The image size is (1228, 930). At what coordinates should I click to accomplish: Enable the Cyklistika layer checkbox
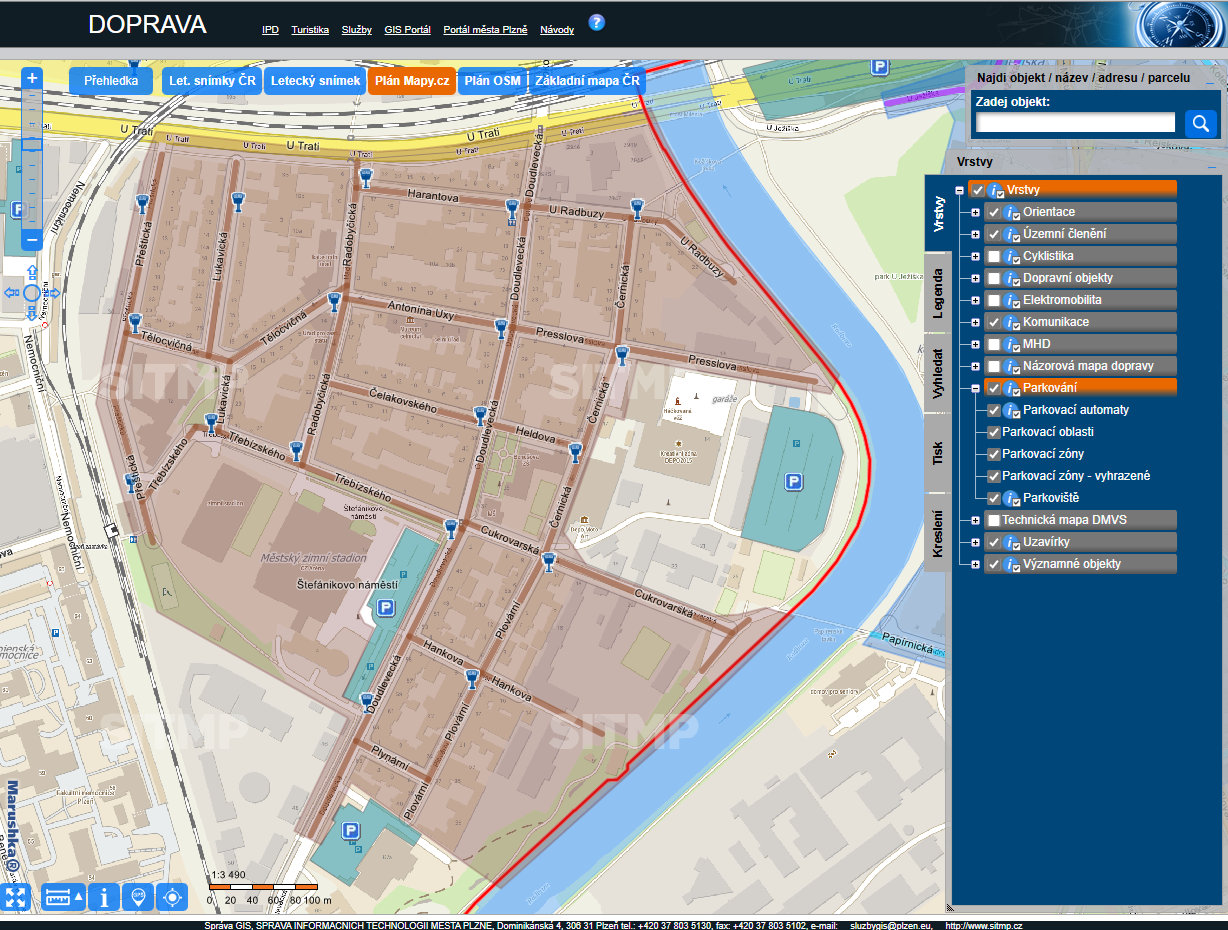(994, 256)
